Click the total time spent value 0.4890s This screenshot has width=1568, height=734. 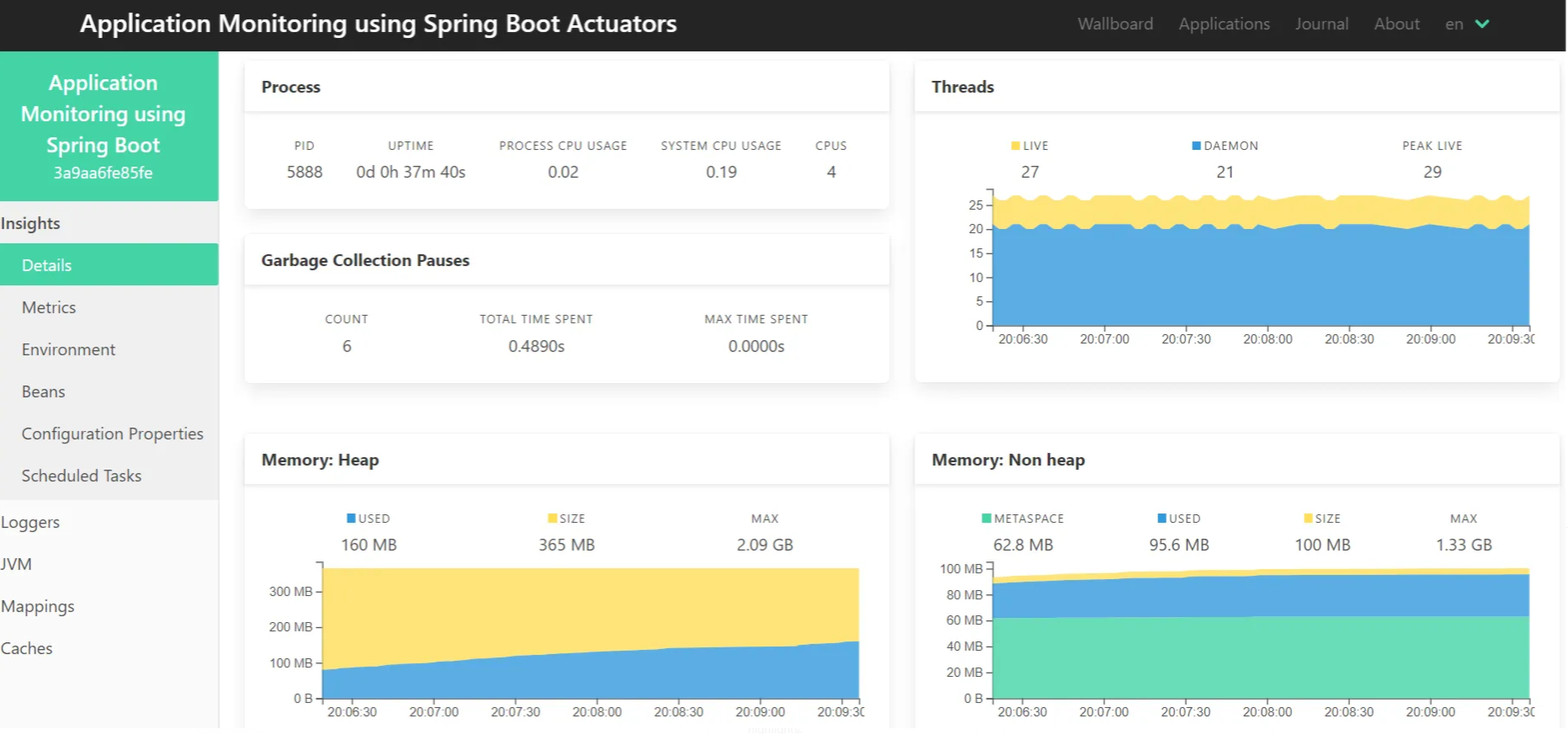(x=536, y=346)
